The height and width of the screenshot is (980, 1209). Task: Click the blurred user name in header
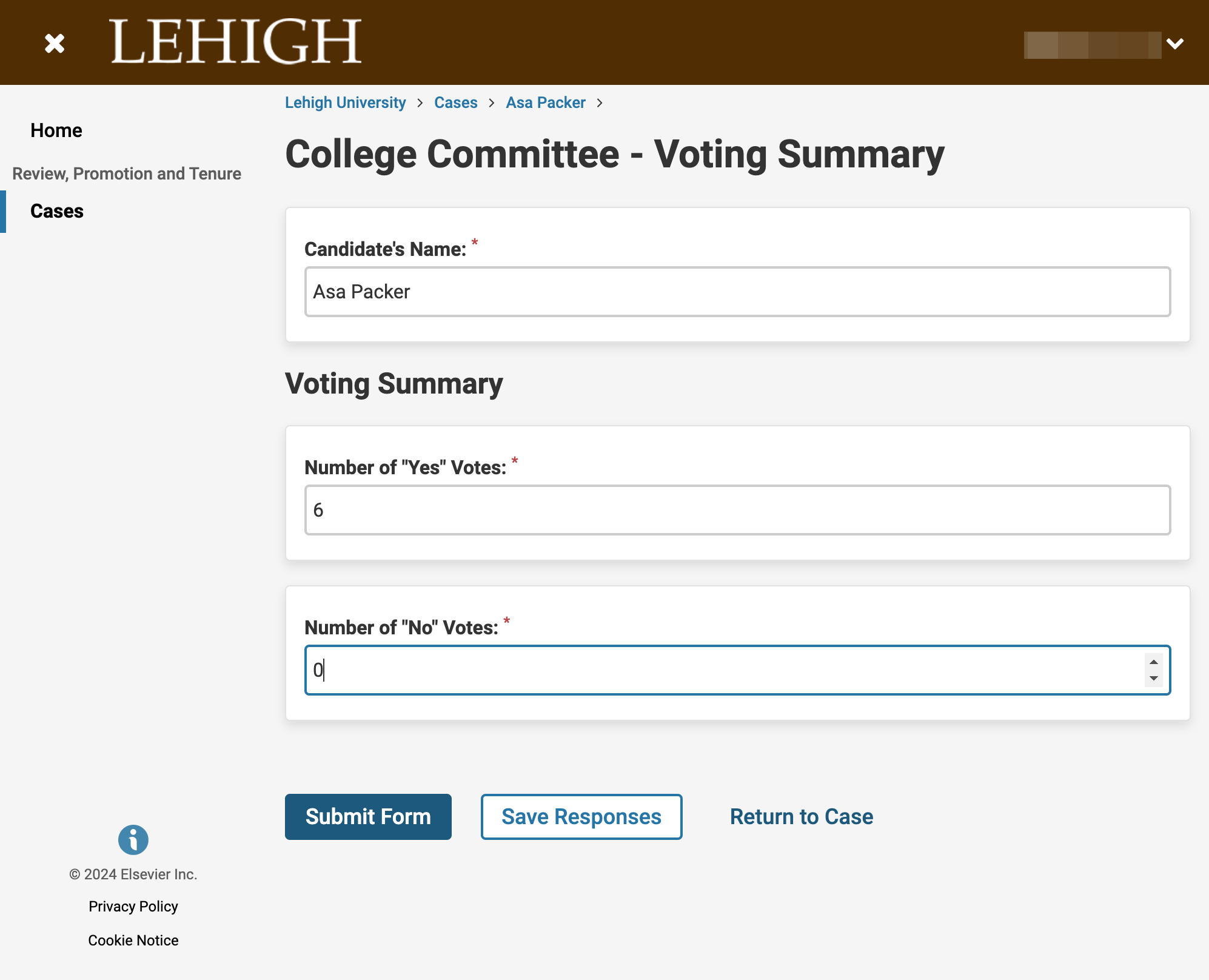pyautogui.click(x=1093, y=45)
